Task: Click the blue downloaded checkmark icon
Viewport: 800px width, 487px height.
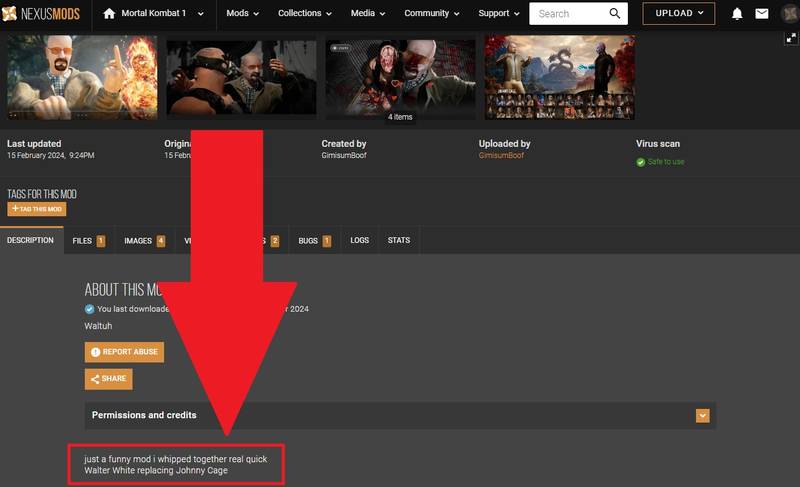Action: (x=89, y=309)
